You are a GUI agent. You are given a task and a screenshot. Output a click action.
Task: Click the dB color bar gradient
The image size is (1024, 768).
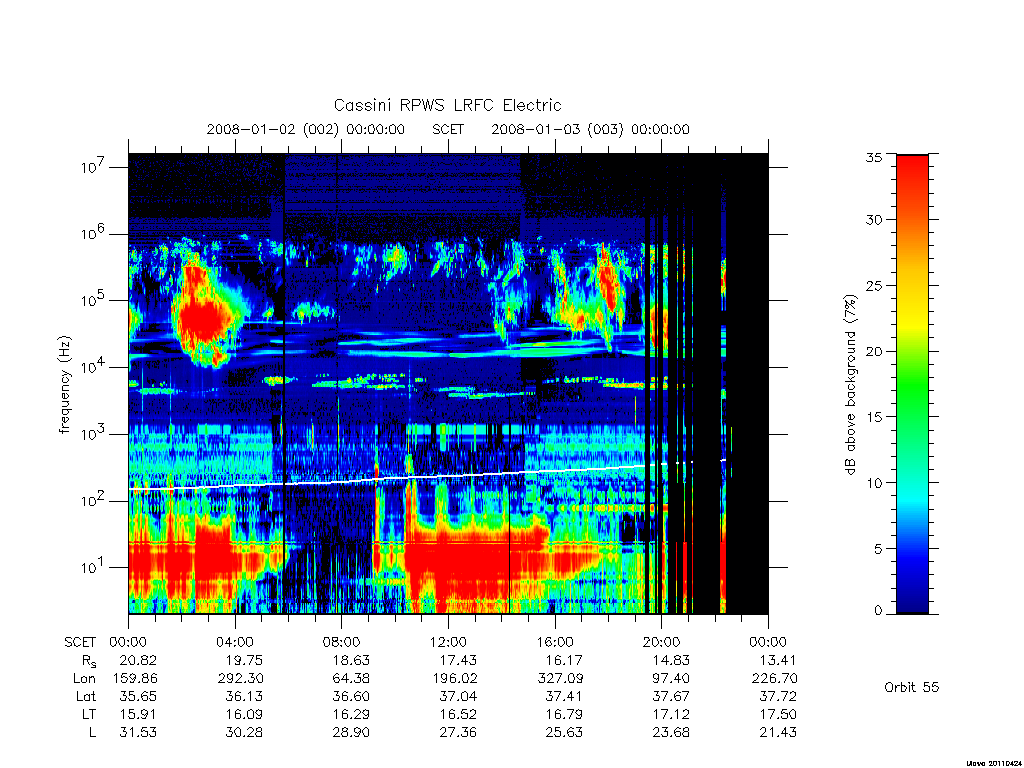912,384
